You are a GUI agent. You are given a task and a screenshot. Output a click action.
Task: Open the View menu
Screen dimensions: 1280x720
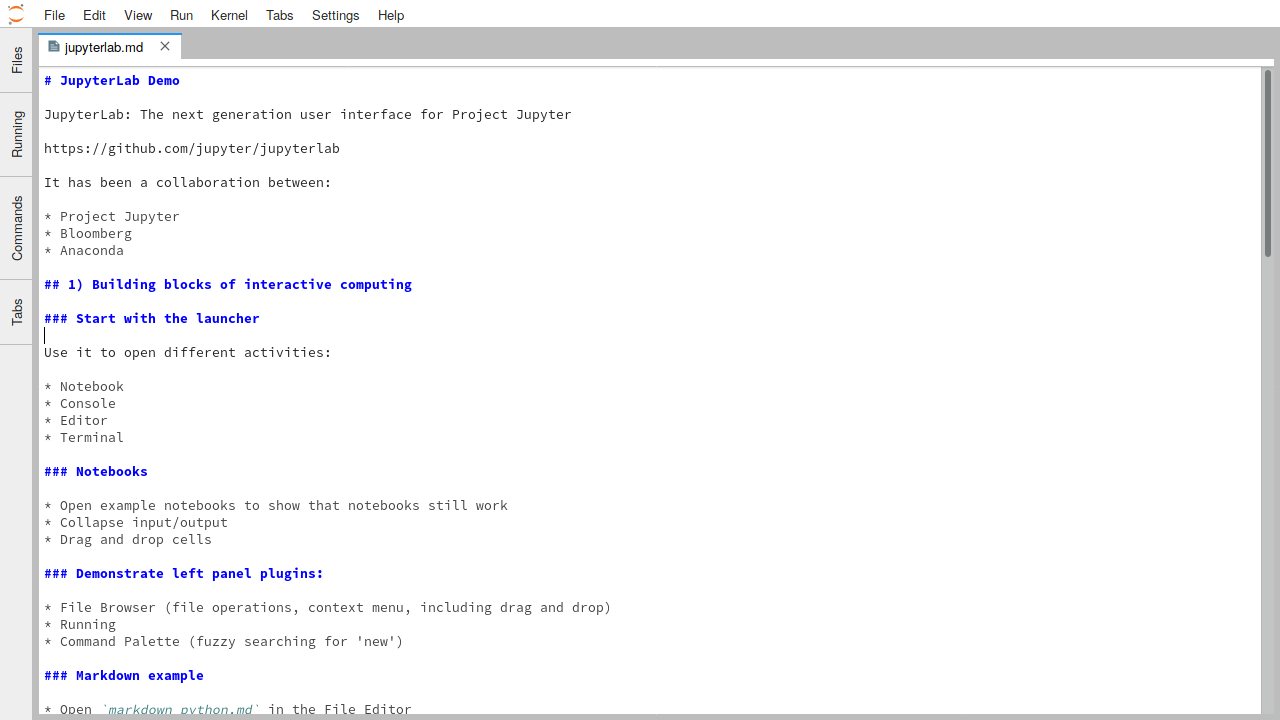pos(138,15)
